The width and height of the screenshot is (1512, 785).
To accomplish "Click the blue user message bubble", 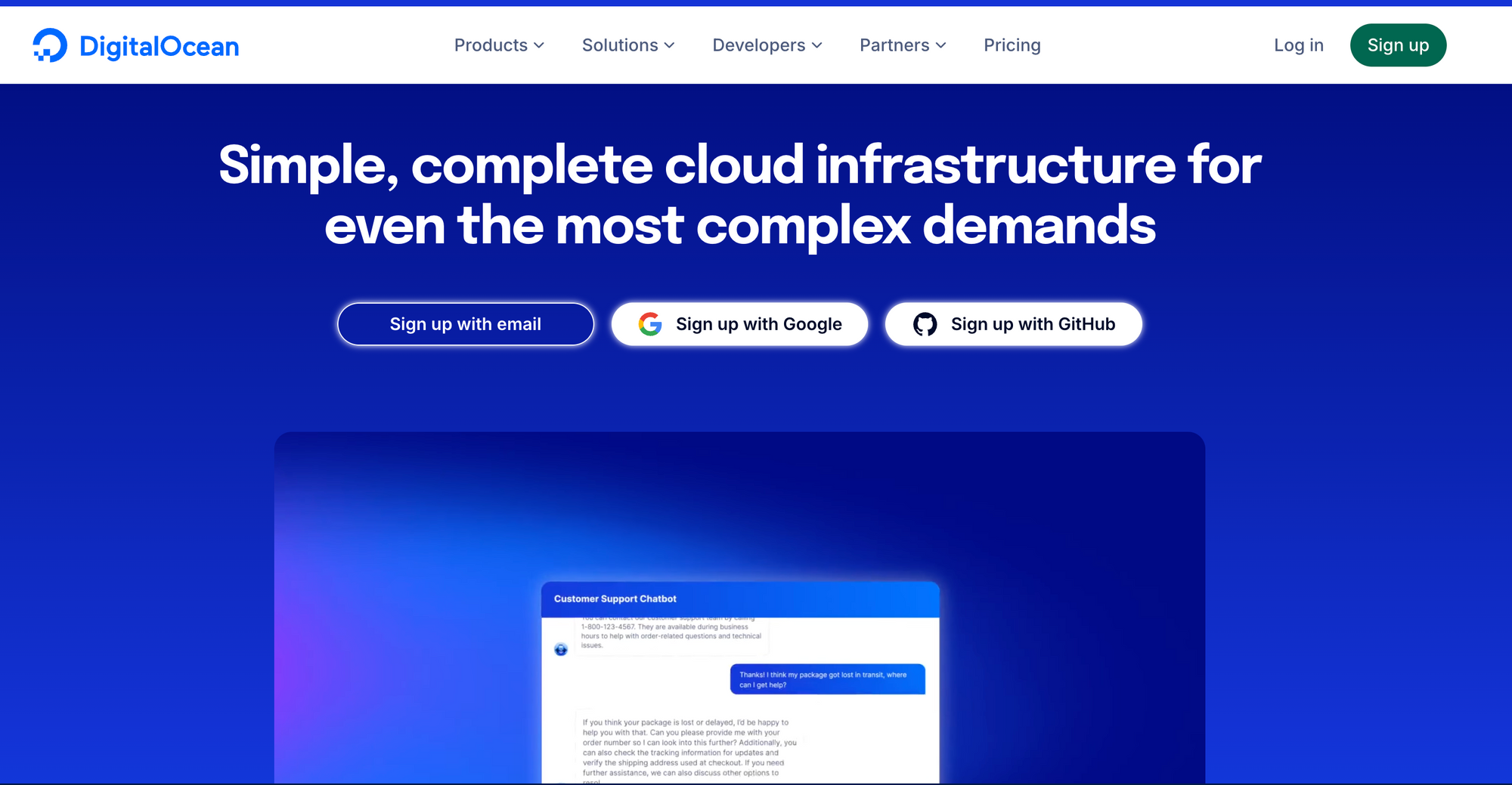I will pos(827,679).
